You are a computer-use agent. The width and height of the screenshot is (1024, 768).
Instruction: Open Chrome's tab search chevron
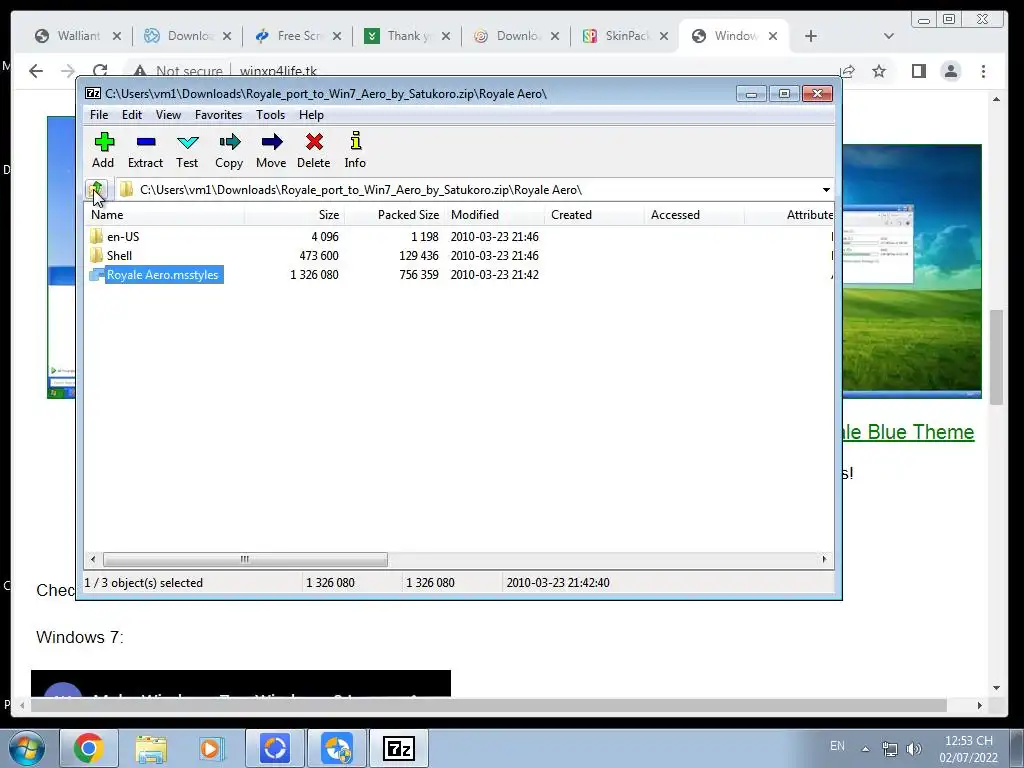(x=889, y=36)
